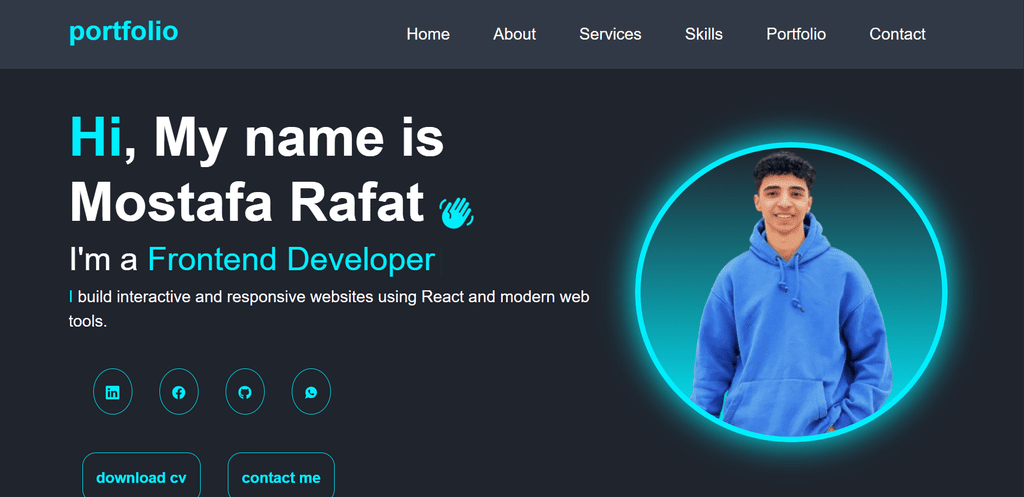
Task: Click the waving hand icon
Action: [456, 211]
